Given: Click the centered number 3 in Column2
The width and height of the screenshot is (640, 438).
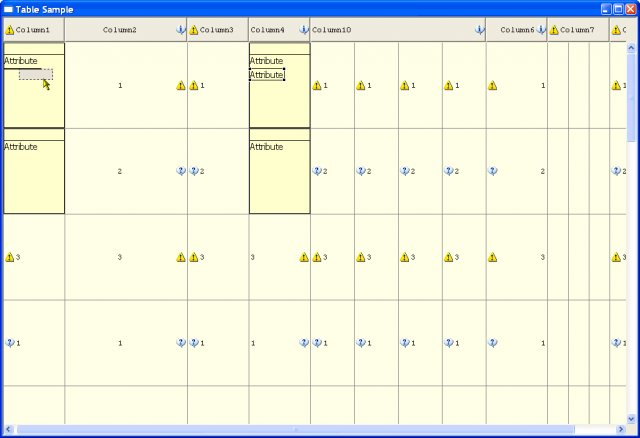Looking at the screenshot, I should (120, 257).
